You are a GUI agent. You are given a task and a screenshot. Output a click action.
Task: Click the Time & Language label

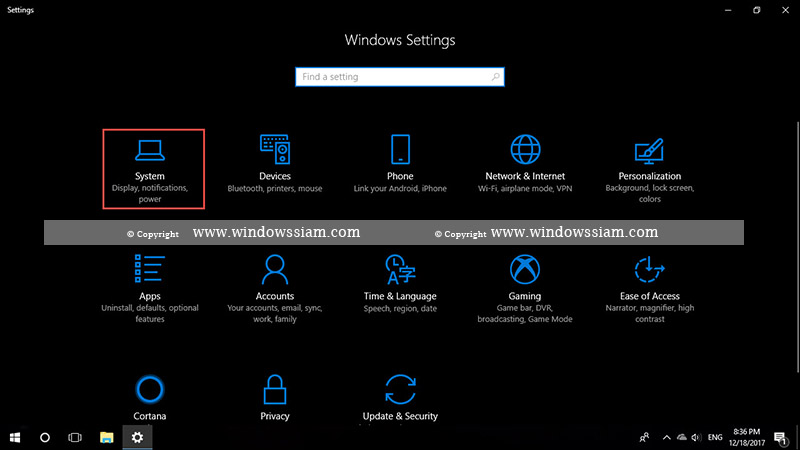point(400,296)
